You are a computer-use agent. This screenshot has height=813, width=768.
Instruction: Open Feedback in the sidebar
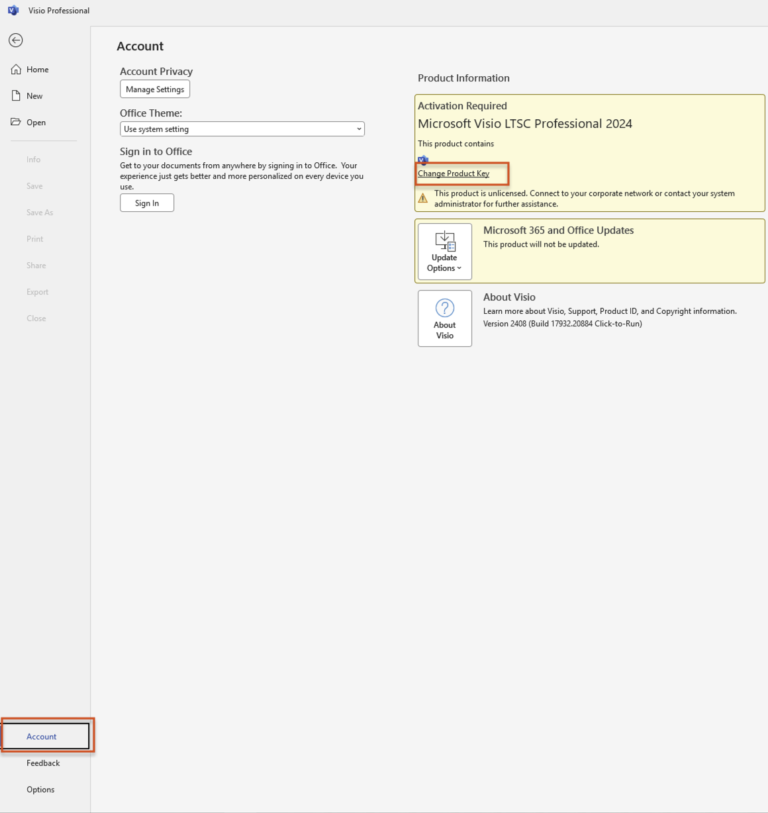(x=43, y=763)
